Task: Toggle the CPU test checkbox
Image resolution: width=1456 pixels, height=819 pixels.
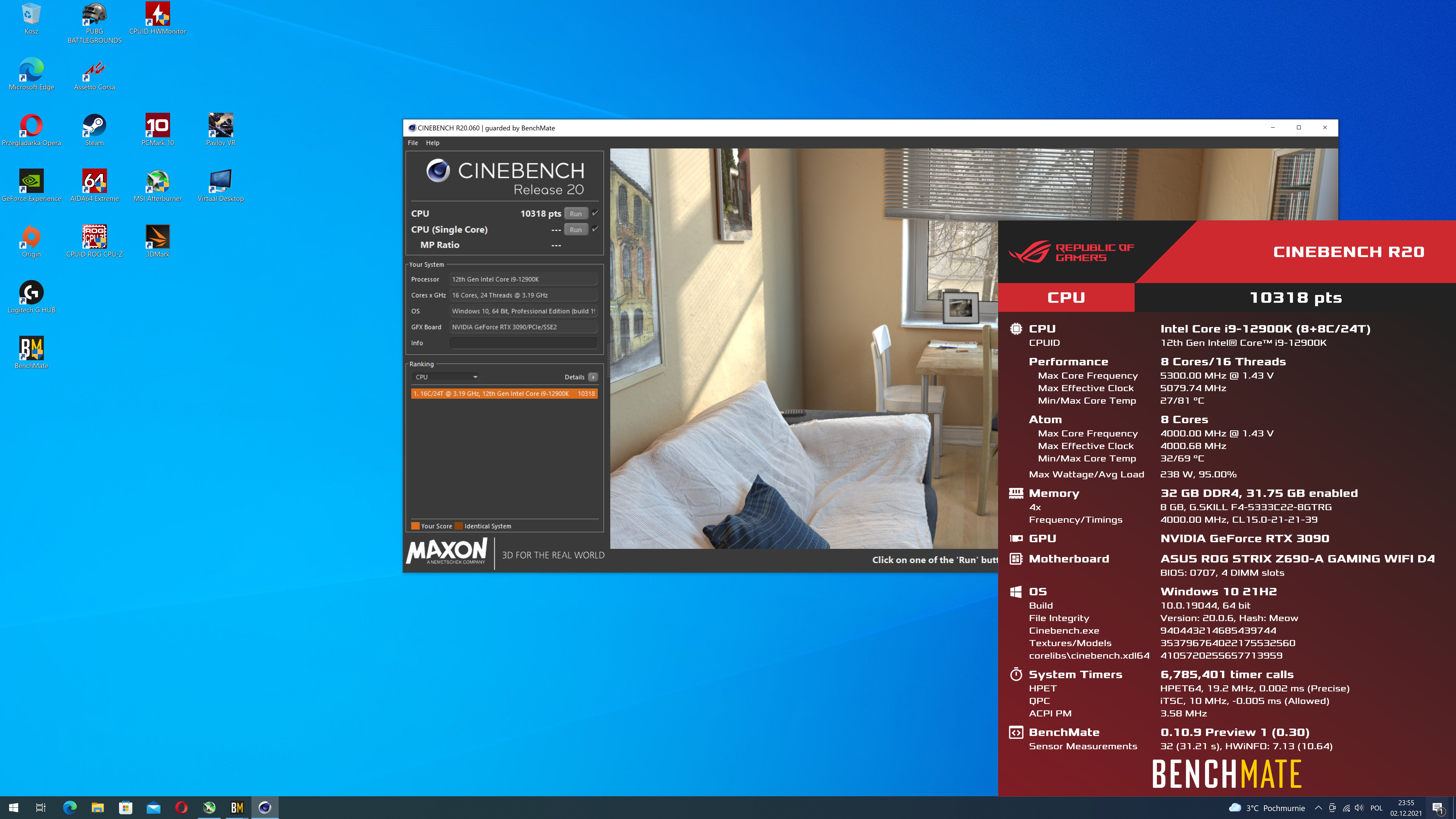Action: 595,213
